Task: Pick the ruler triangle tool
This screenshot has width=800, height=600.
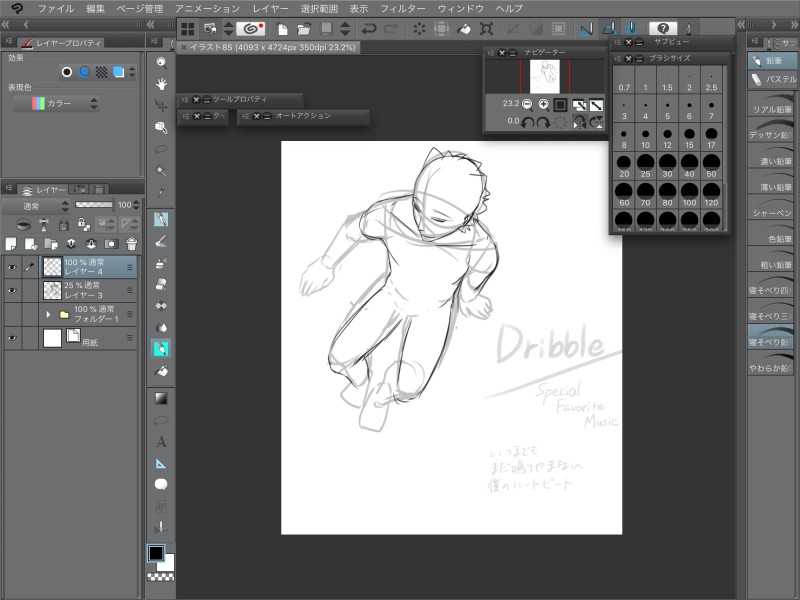Action: pos(161,463)
